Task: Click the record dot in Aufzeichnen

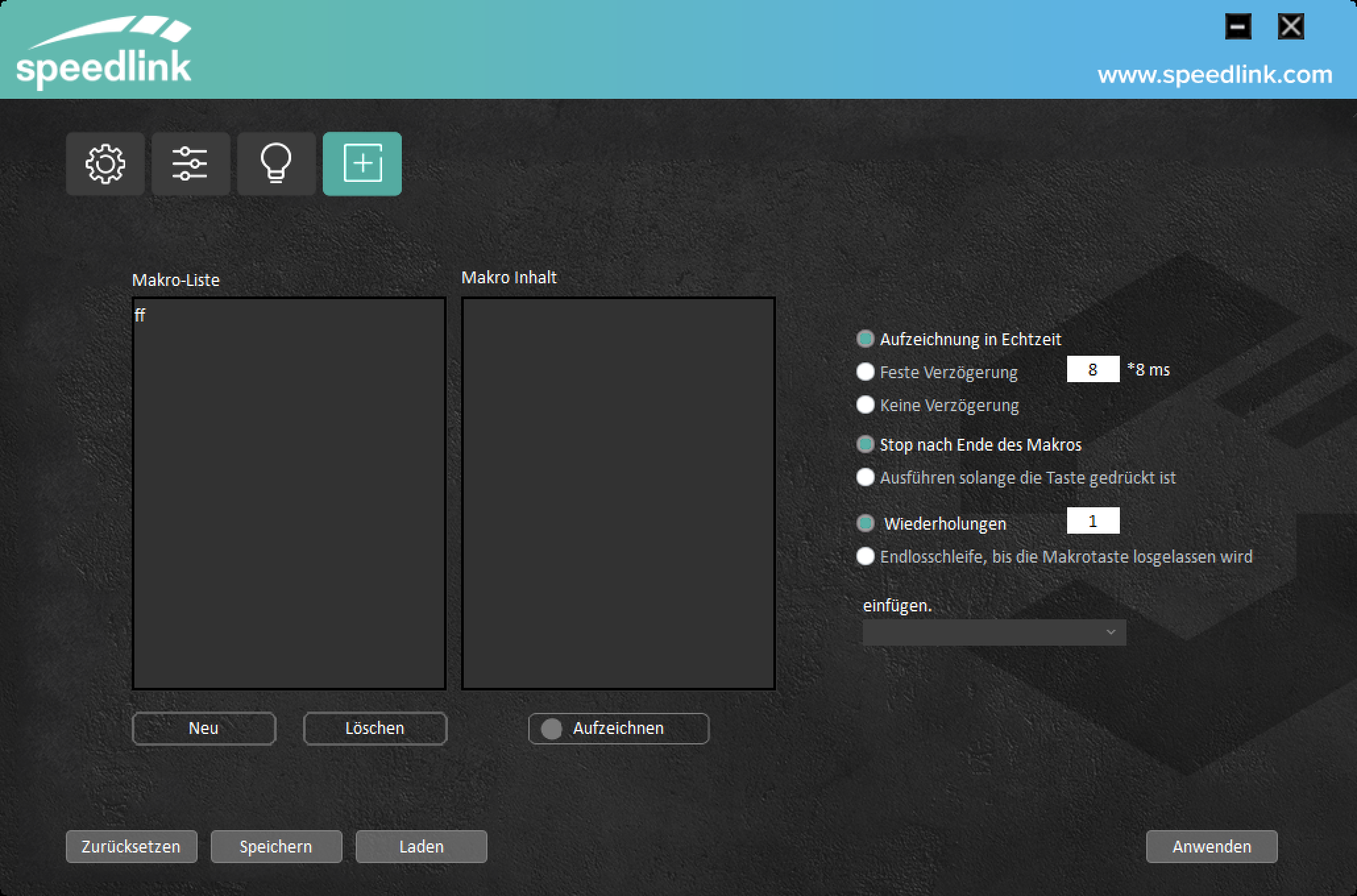Action: click(551, 729)
